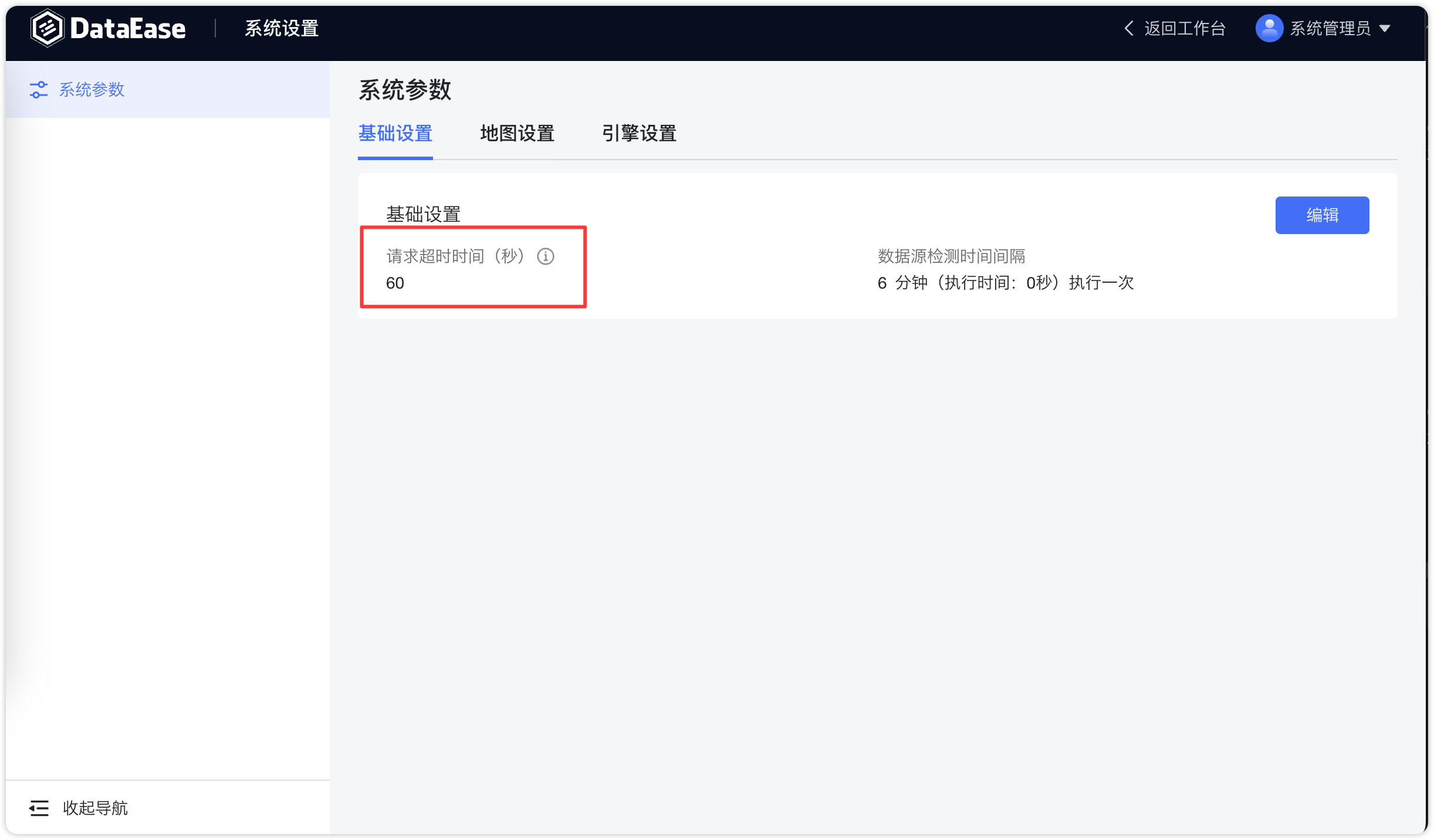Select the 系统参数 sliders icon in sidebar
This screenshot has height=840, width=1434.
pos(38,89)
